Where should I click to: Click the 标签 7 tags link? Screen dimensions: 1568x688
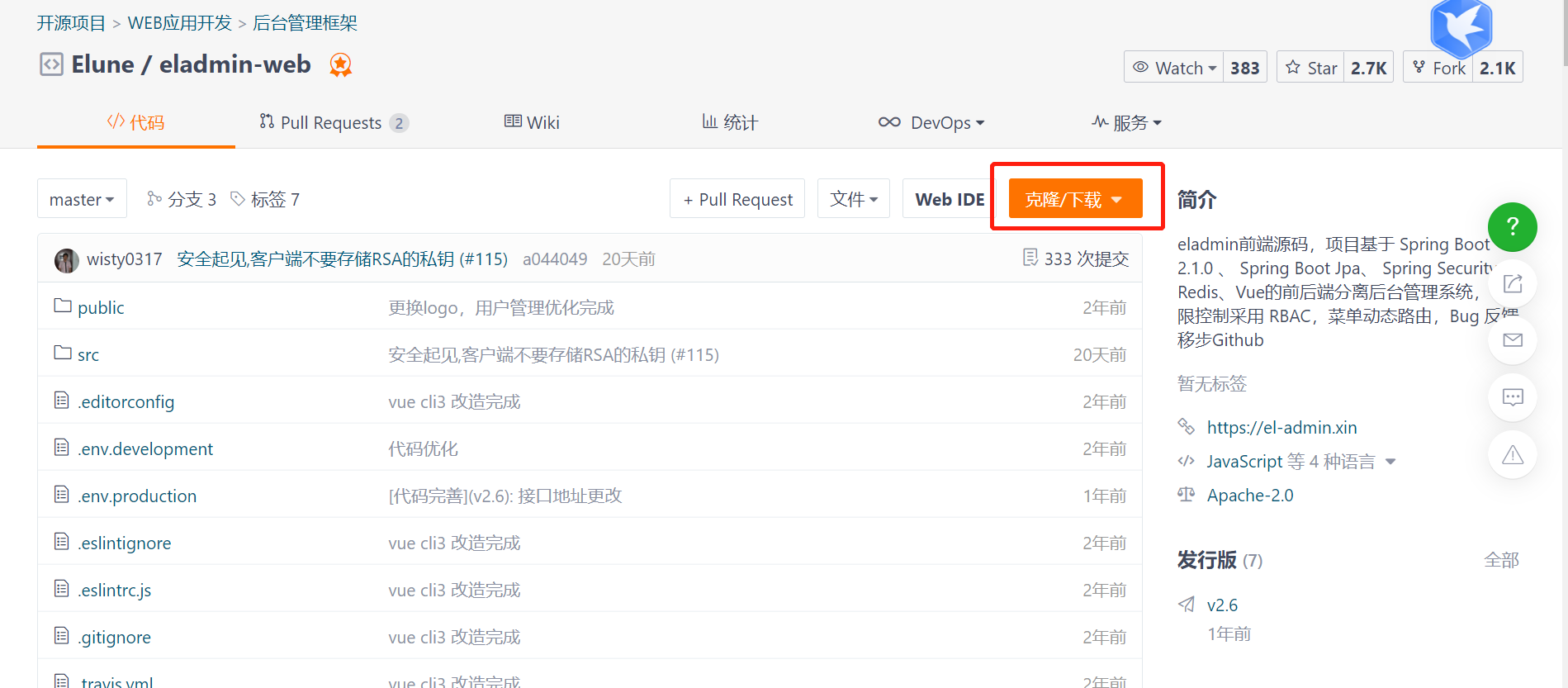275,199
